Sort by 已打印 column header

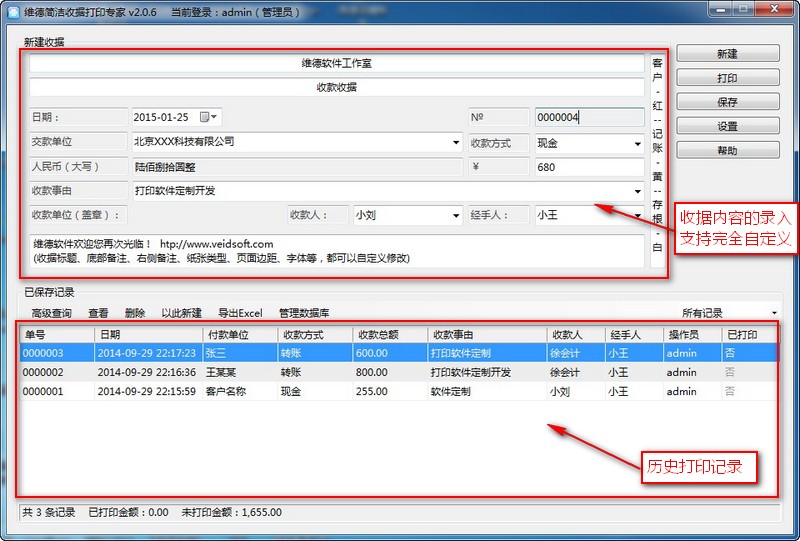(750, 335)
